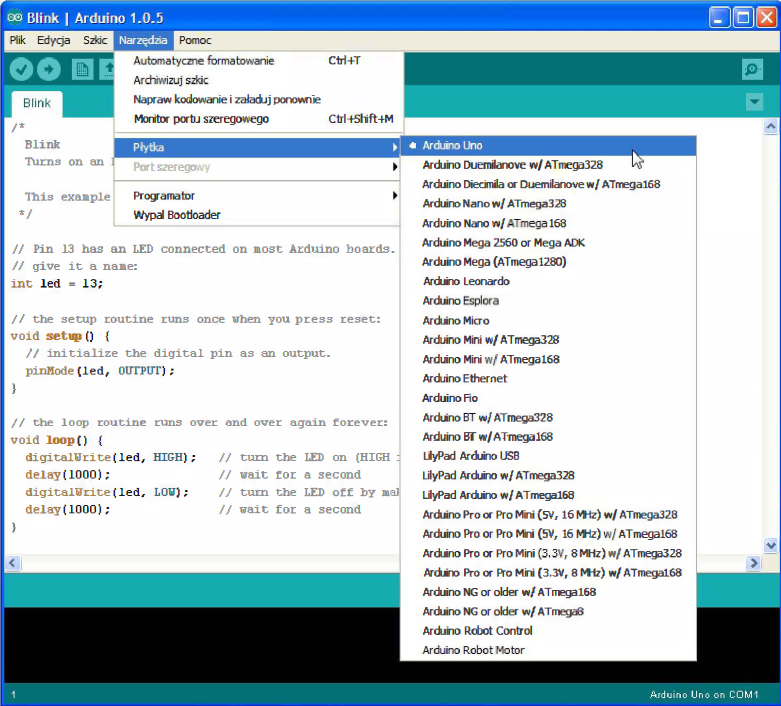Choose Arduino Robot Motor board

(548, 651)
